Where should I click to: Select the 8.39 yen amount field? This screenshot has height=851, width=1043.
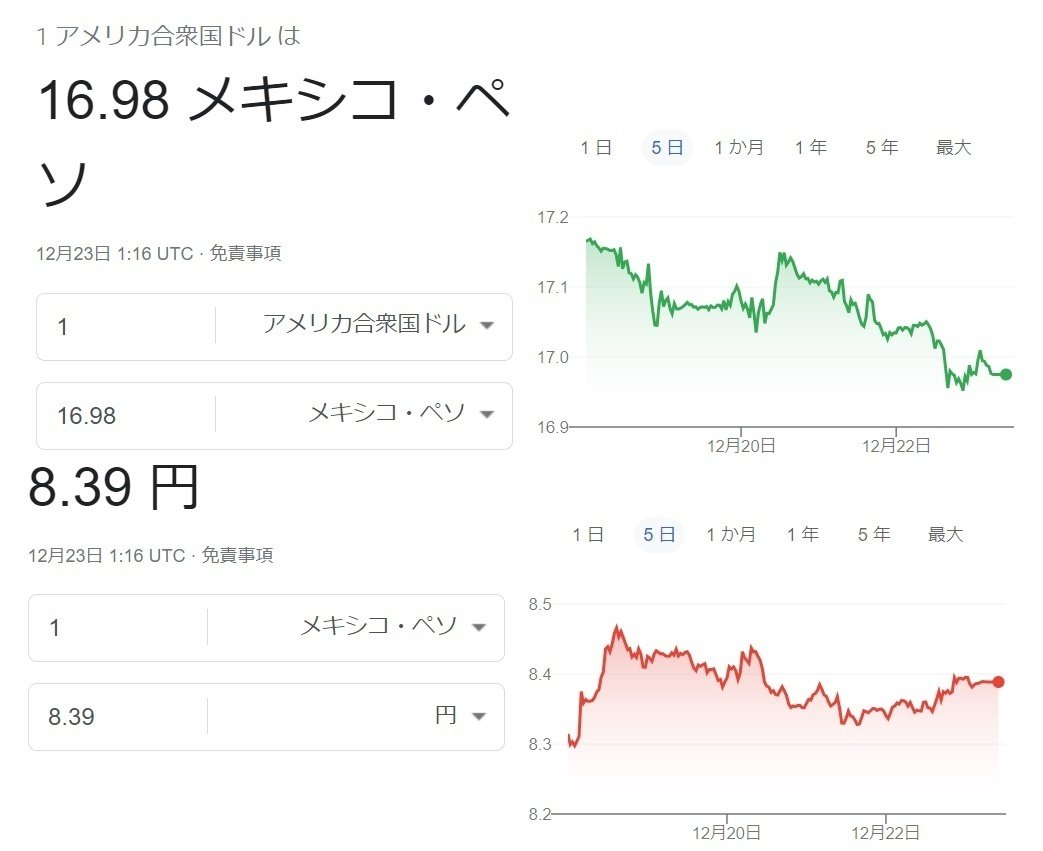click(120, 716)
